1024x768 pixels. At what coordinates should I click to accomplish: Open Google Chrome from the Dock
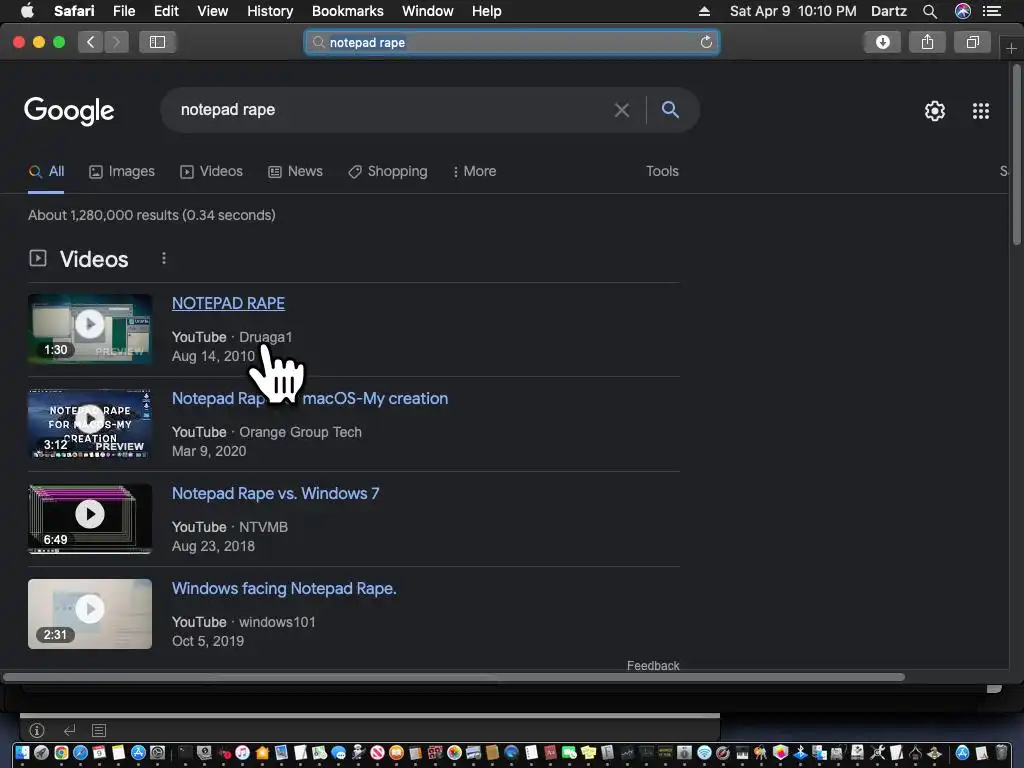61,753
